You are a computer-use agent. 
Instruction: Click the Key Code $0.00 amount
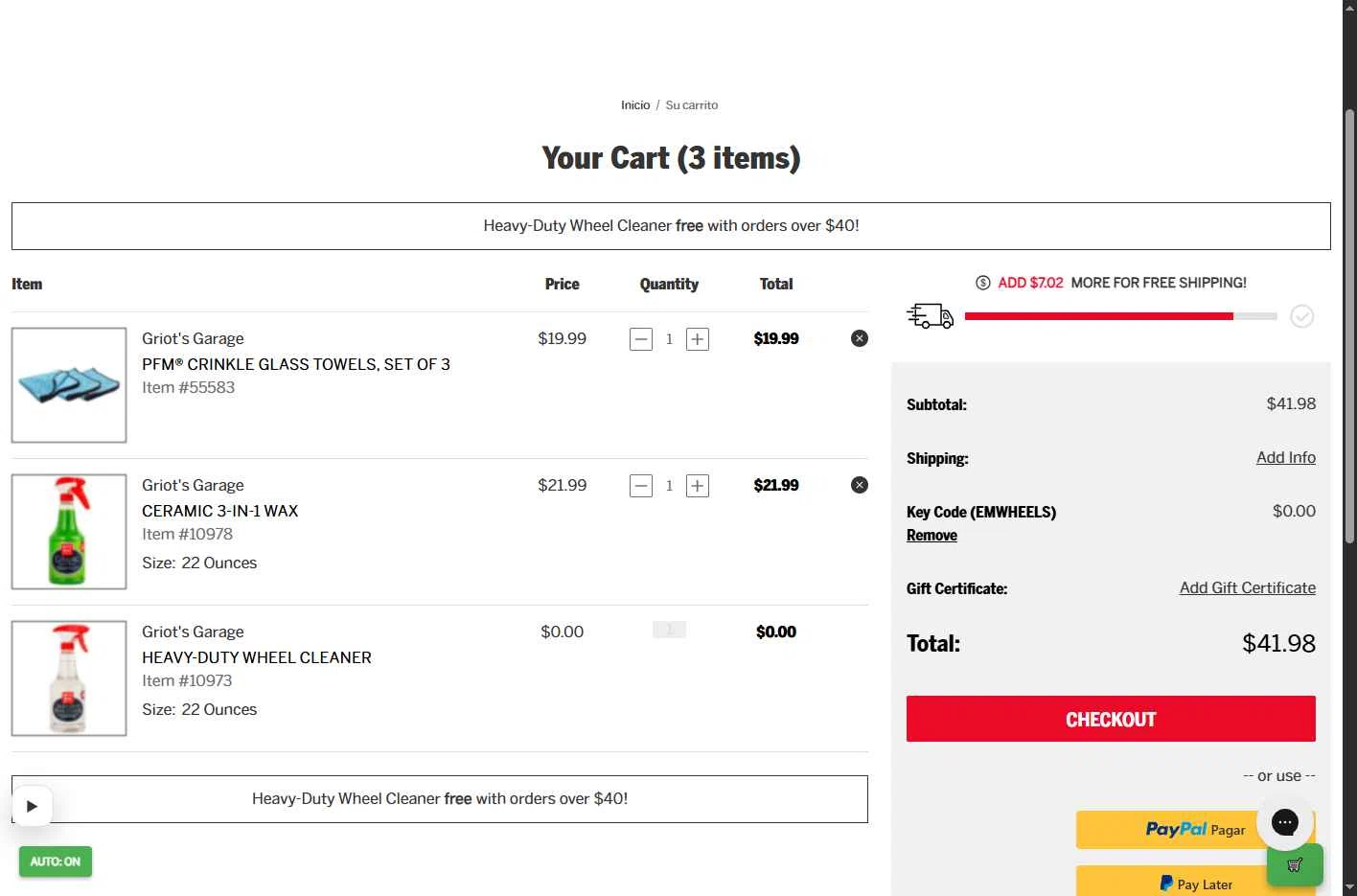point(1294,512)
